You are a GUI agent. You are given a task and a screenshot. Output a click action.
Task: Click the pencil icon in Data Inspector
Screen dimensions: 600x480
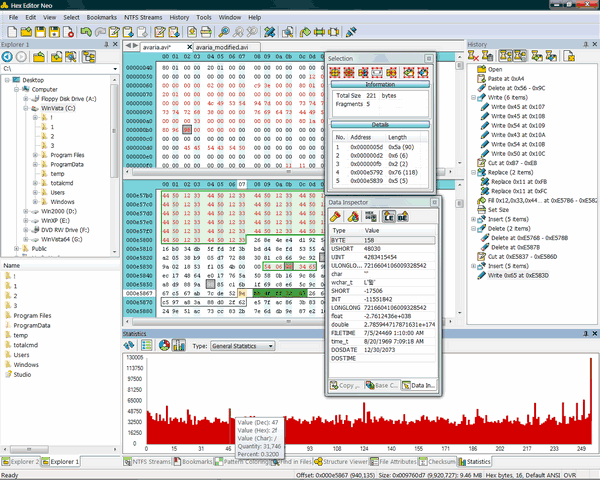click(x=336, y=216)
